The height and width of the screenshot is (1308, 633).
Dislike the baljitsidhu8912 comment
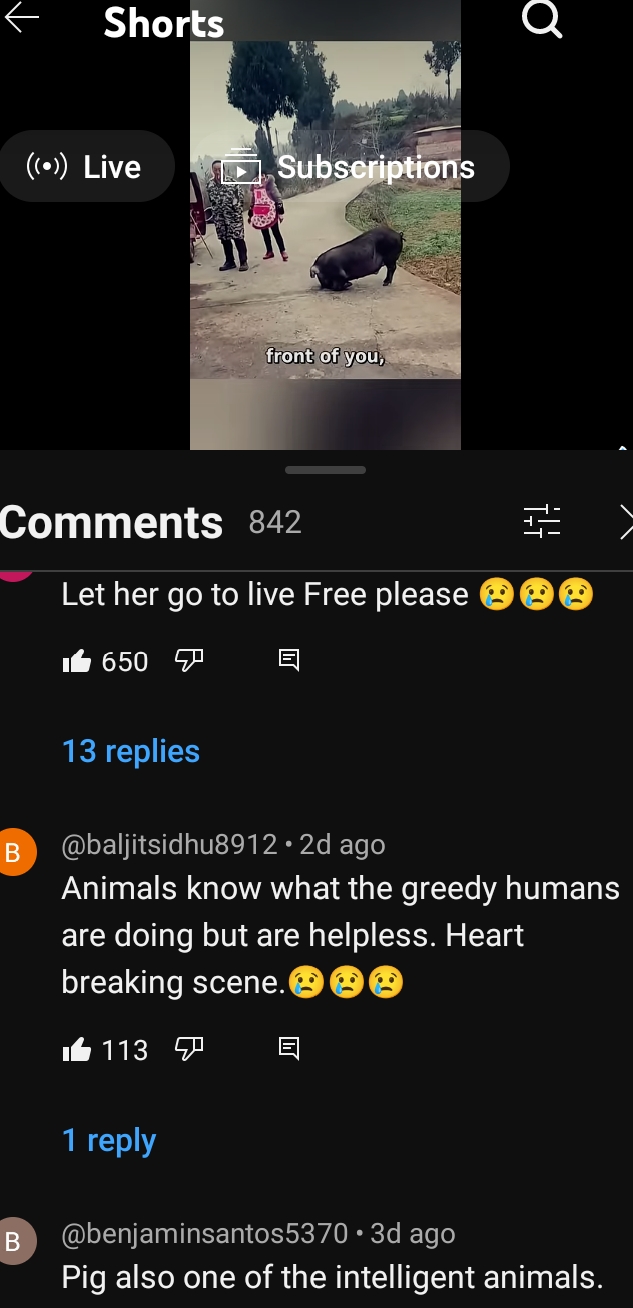189,1049
